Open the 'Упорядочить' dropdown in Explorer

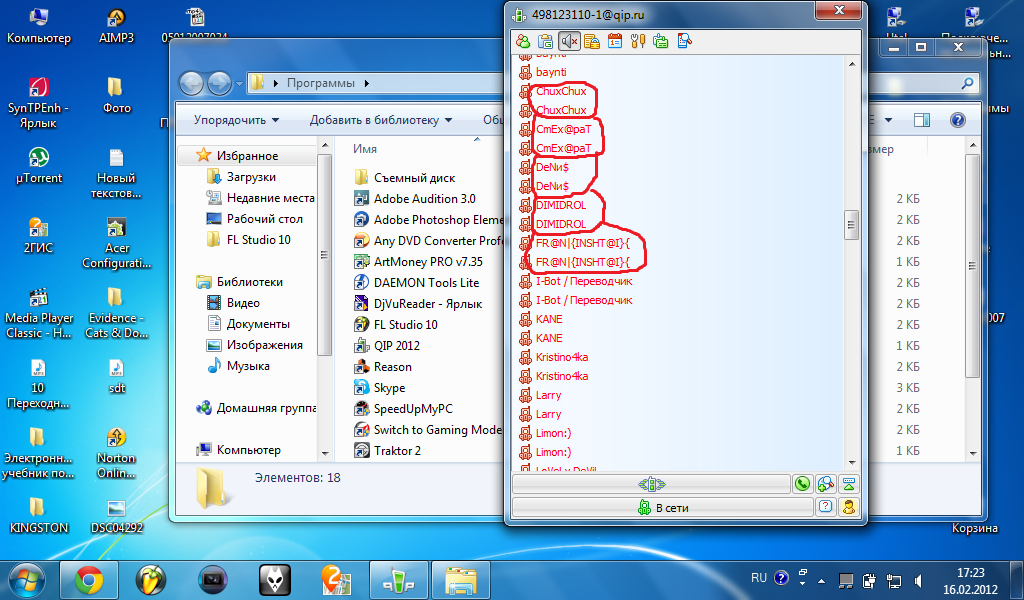tap(236, 120)
